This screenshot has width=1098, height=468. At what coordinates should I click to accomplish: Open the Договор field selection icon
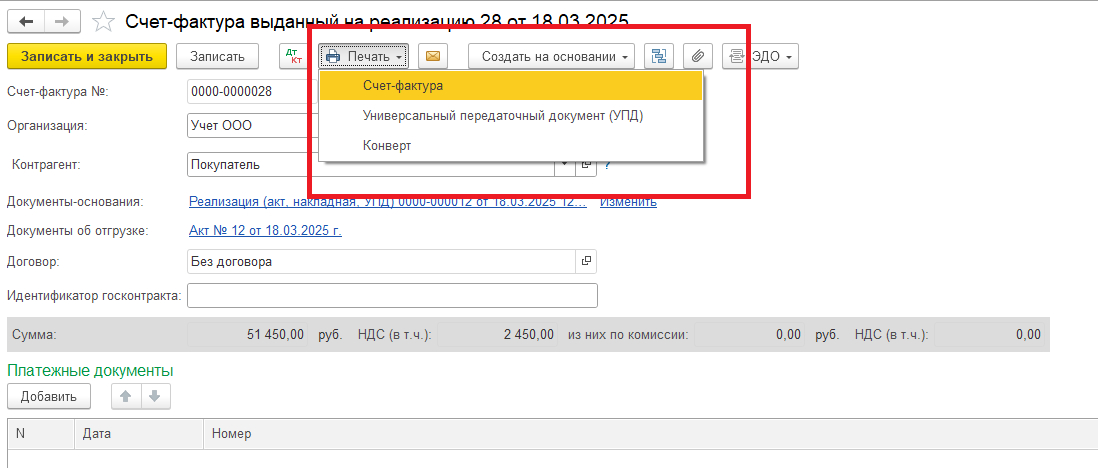pos(587,262)
